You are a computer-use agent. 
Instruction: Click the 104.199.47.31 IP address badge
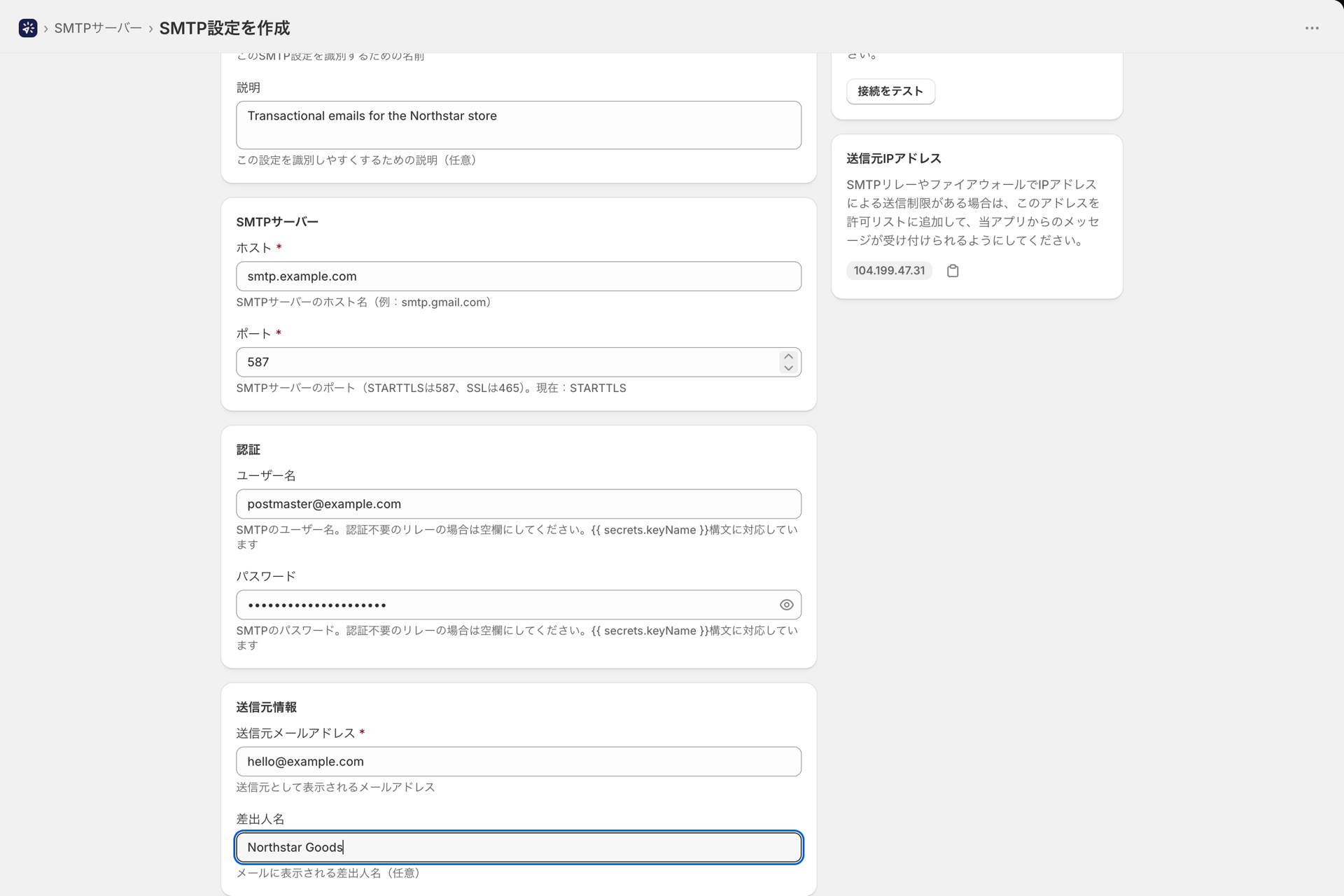[x=889, y=271]
